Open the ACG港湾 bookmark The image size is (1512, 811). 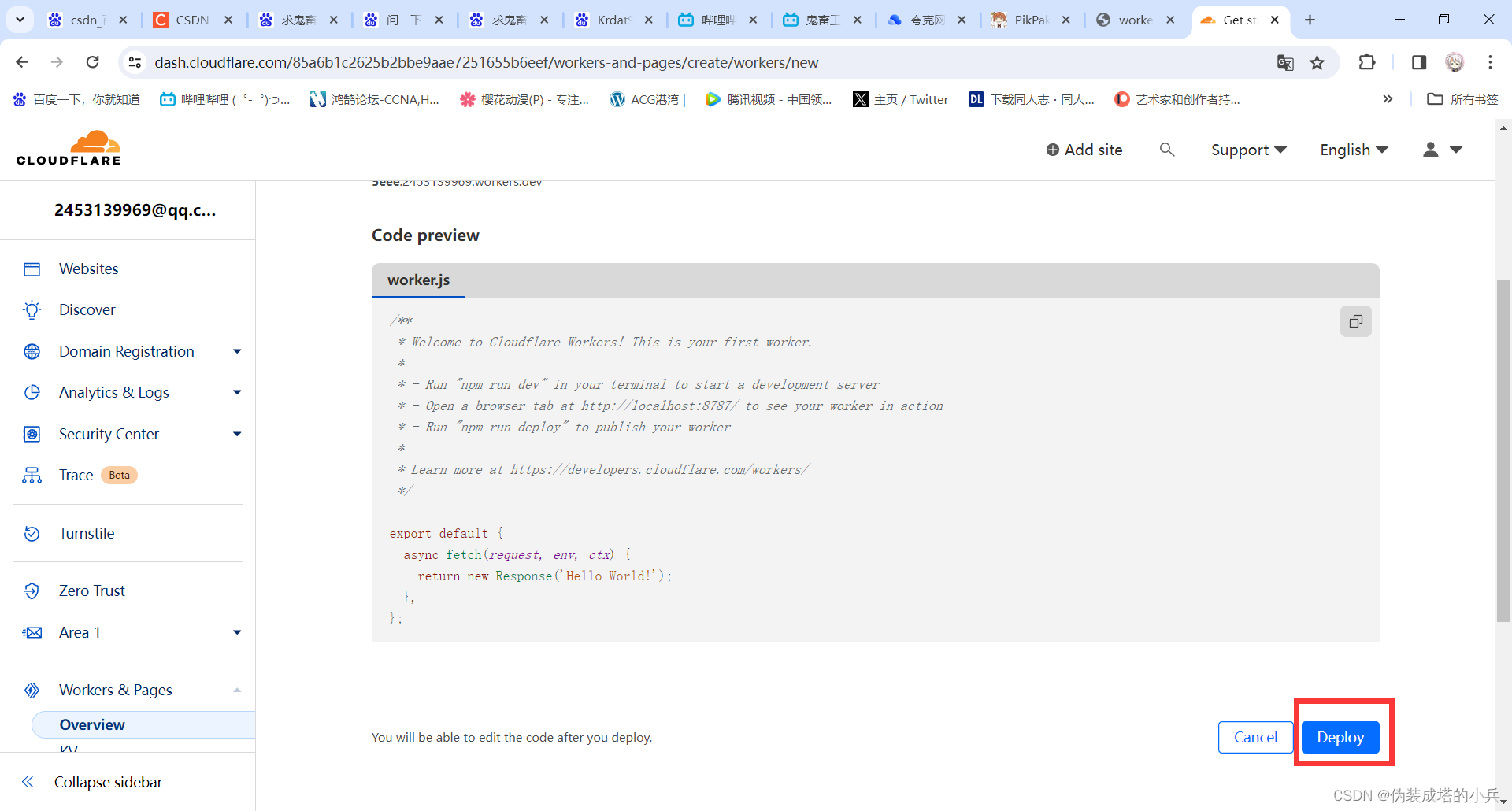click(647, 99)
